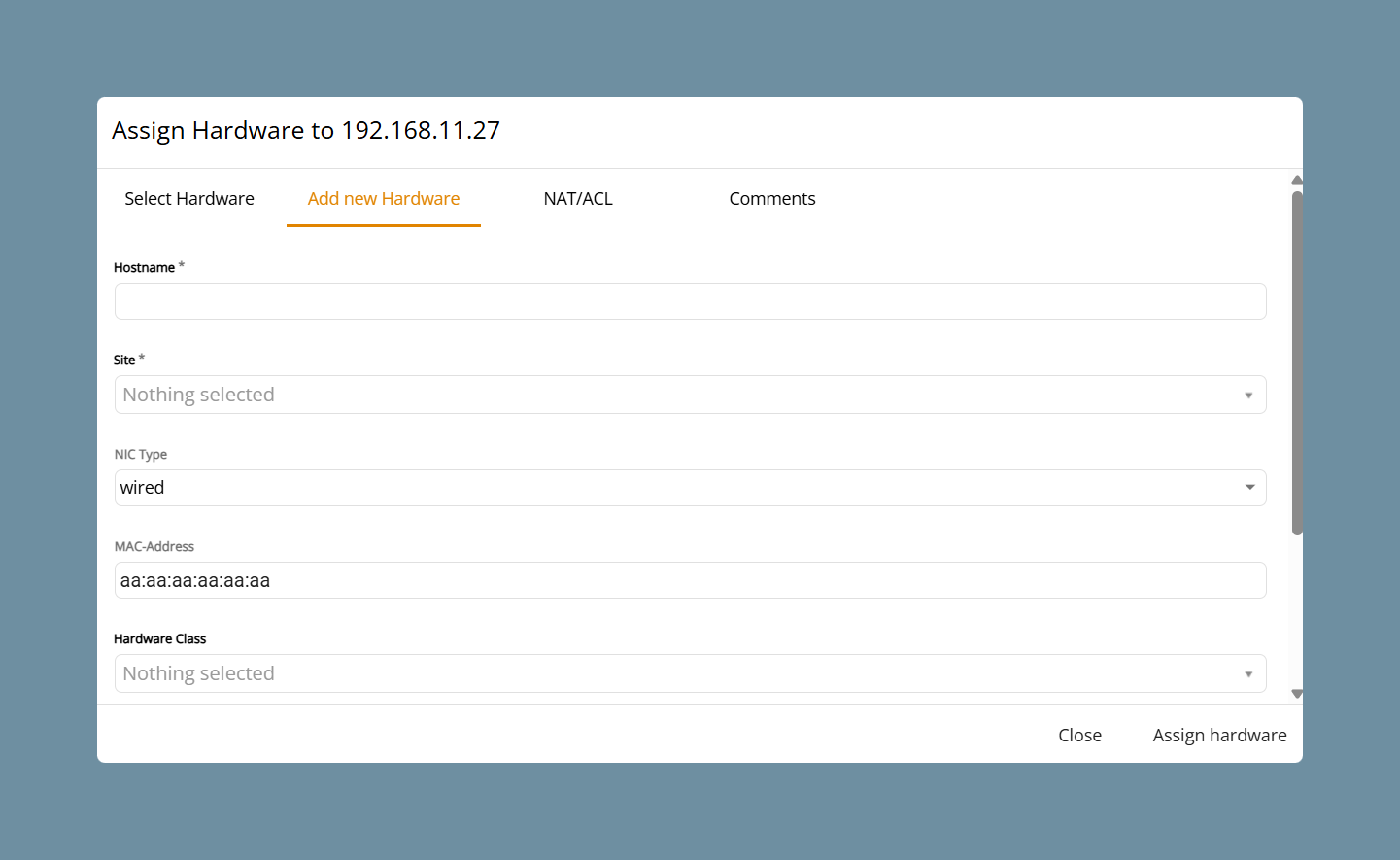This screenshot has width=1400, height=860.
Task: Click the 'Site' field label
Action: tap(124, 360)
